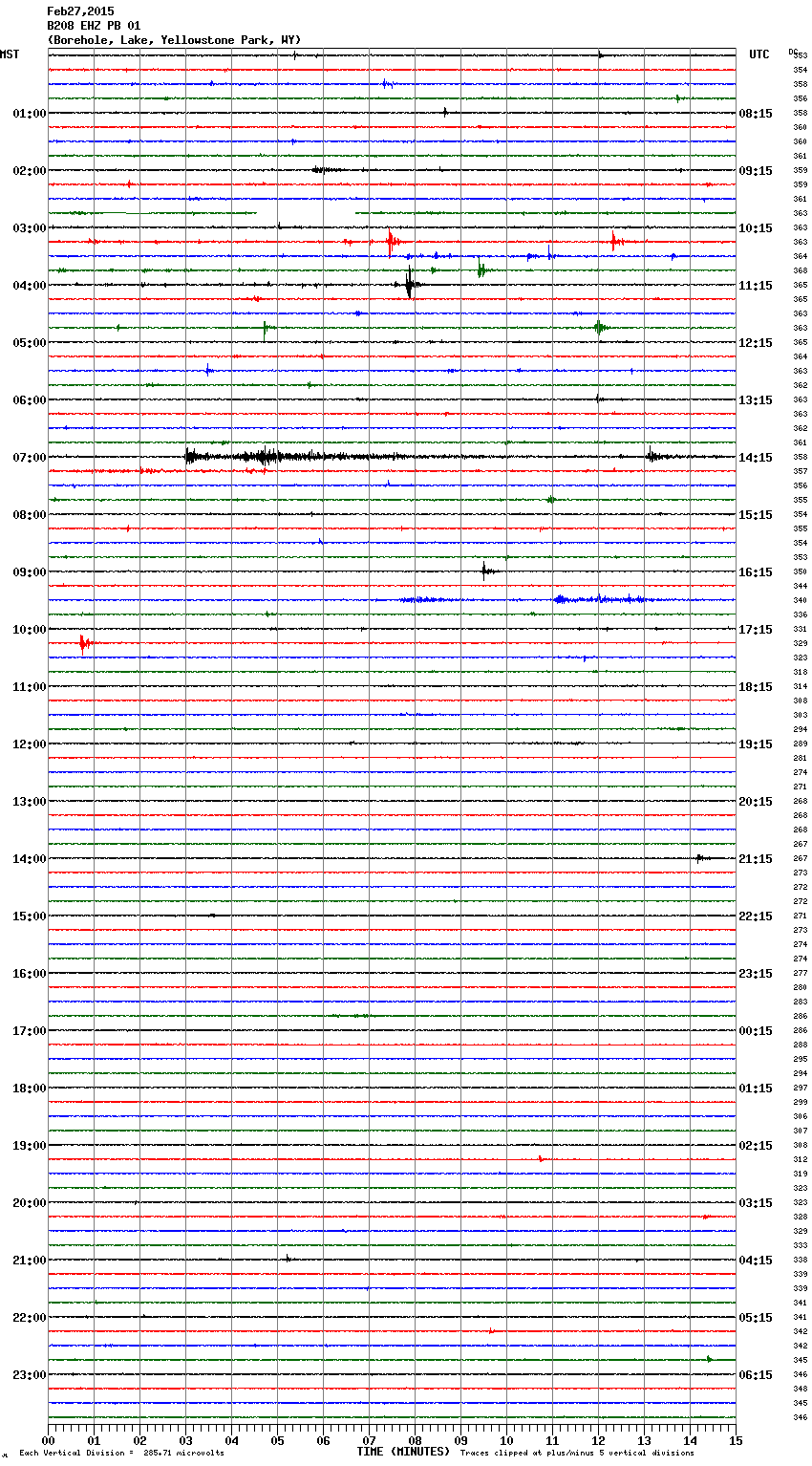Image resolution: width=812 pixels, height=1466 pixels.
Task: Click the 08:15 UTC time label
Action: 756,113
